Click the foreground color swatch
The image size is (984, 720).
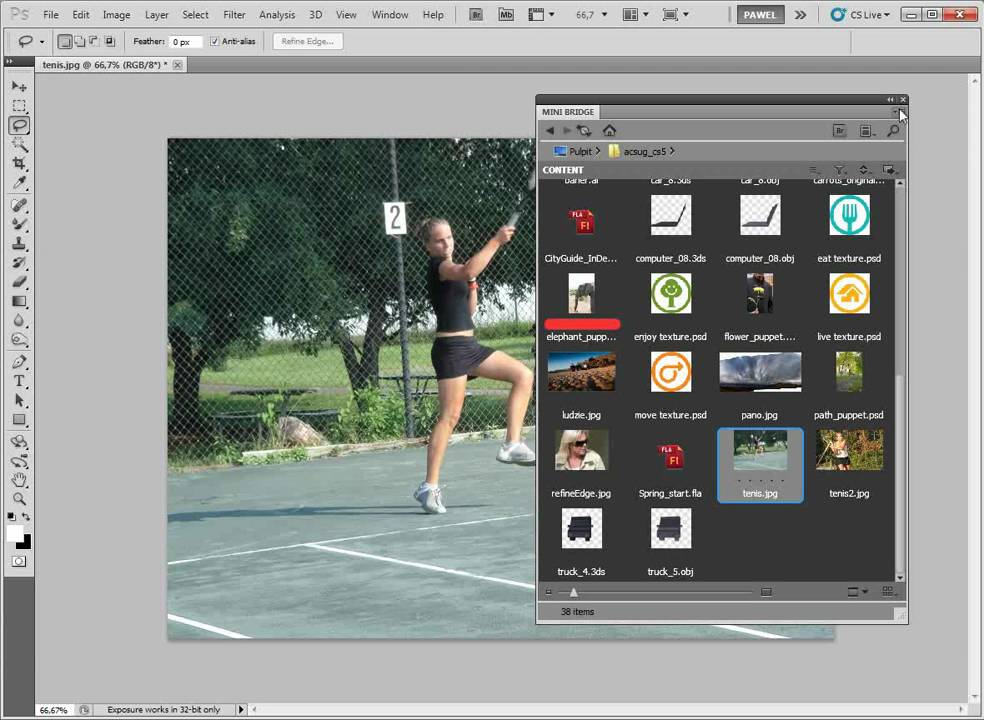(14, 534)
